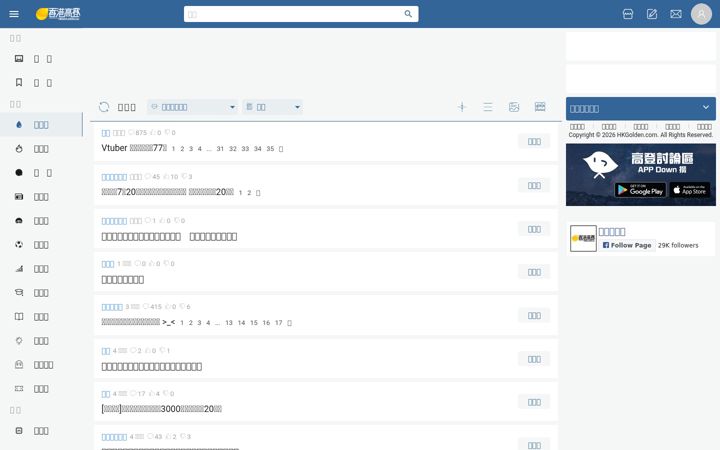Open the thread containing 3000 in title
The image size is (720, 450).
point(162,409)
